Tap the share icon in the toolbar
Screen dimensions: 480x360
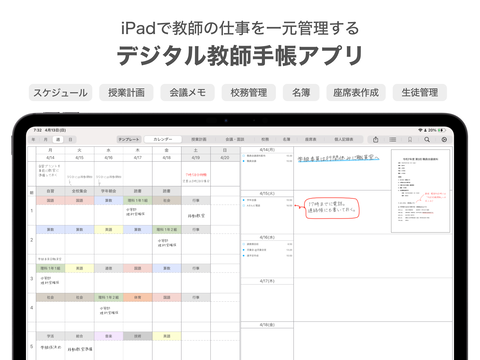(x=376, y=140)
